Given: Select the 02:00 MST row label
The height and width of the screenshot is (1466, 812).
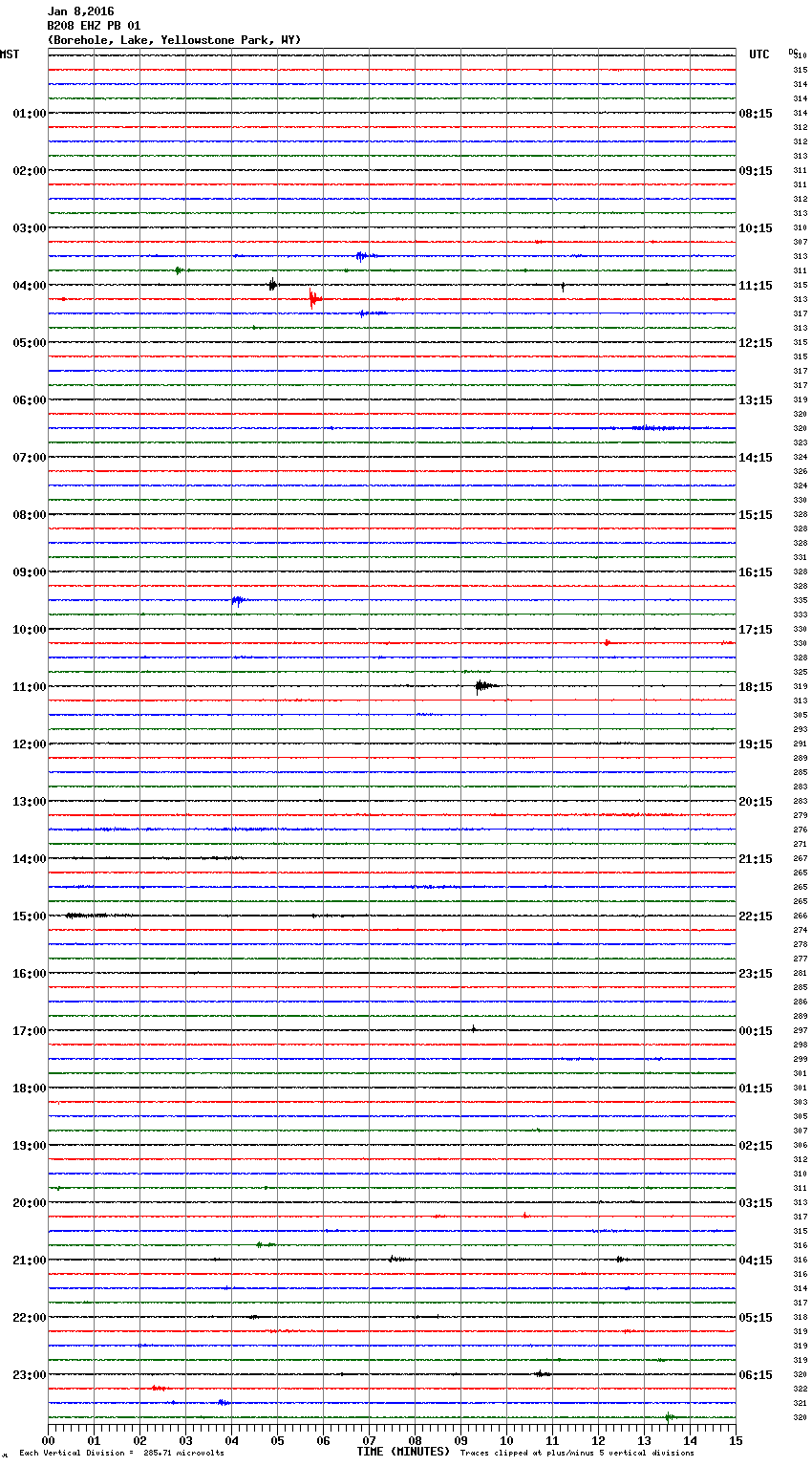Looking at the screenshot, I should coord(30,171).
